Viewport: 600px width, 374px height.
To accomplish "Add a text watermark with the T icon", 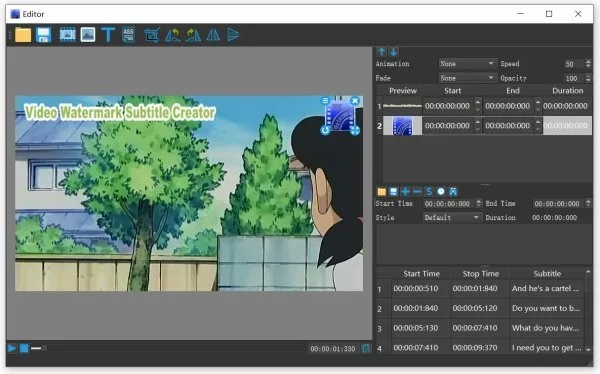I will coord(108,35).
